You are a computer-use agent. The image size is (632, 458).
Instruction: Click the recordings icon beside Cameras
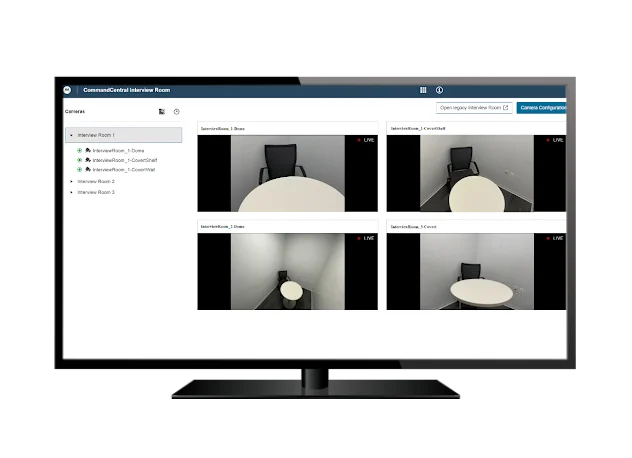pyautogui.click(x=162, y=112)
